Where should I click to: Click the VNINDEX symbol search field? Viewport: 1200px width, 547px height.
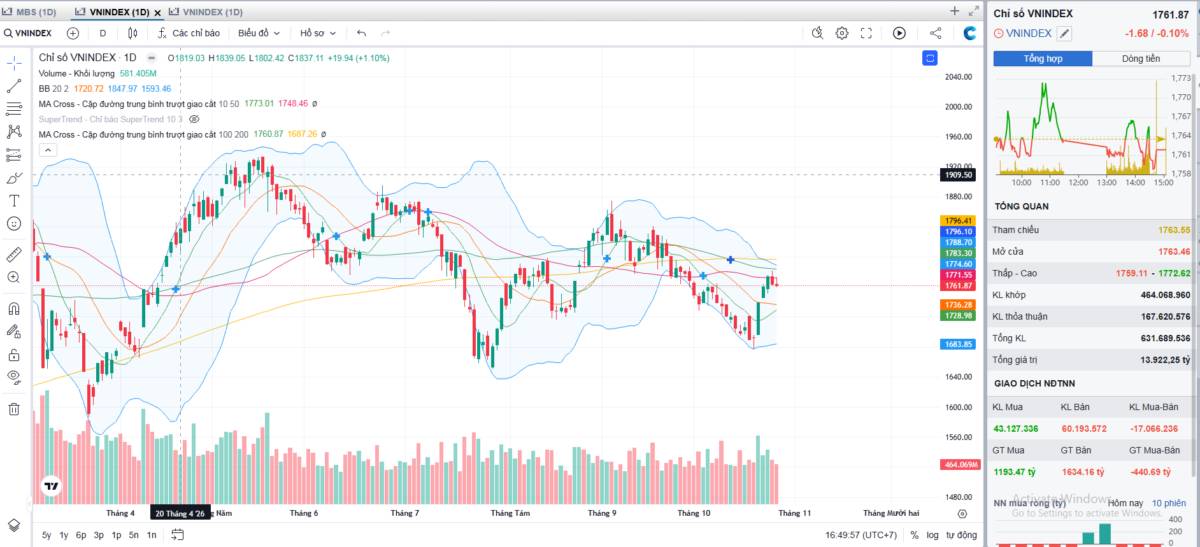coord(30,33)
